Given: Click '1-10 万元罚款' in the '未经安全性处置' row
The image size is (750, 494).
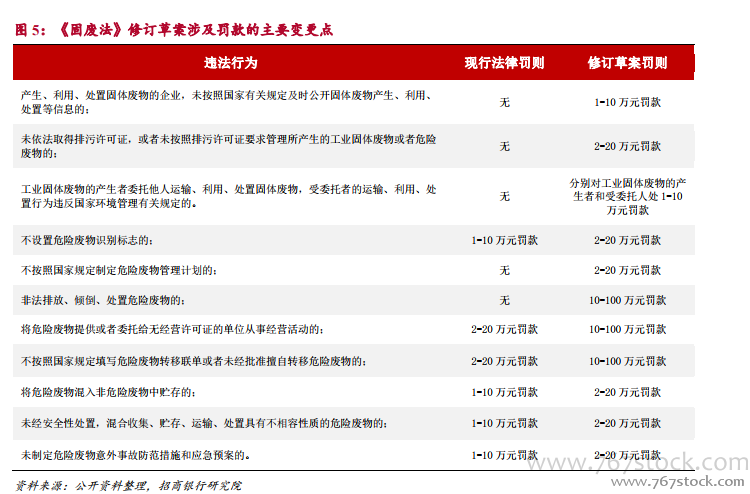Looking at the screenshot, I should (504, 423).
